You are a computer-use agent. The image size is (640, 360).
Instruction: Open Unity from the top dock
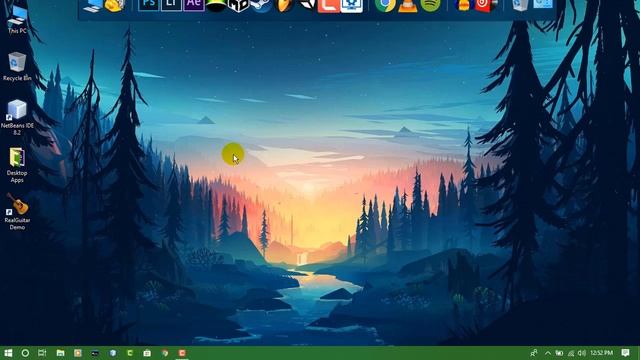click(307, 5)
